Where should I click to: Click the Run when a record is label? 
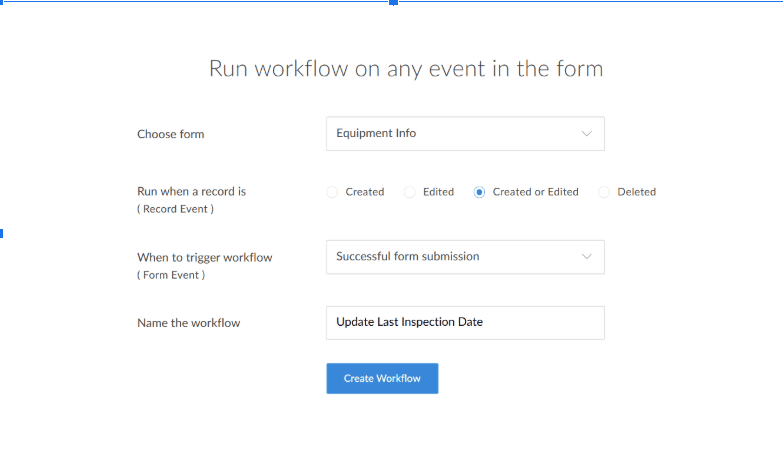pyautogui.click(x=191, y=191)
